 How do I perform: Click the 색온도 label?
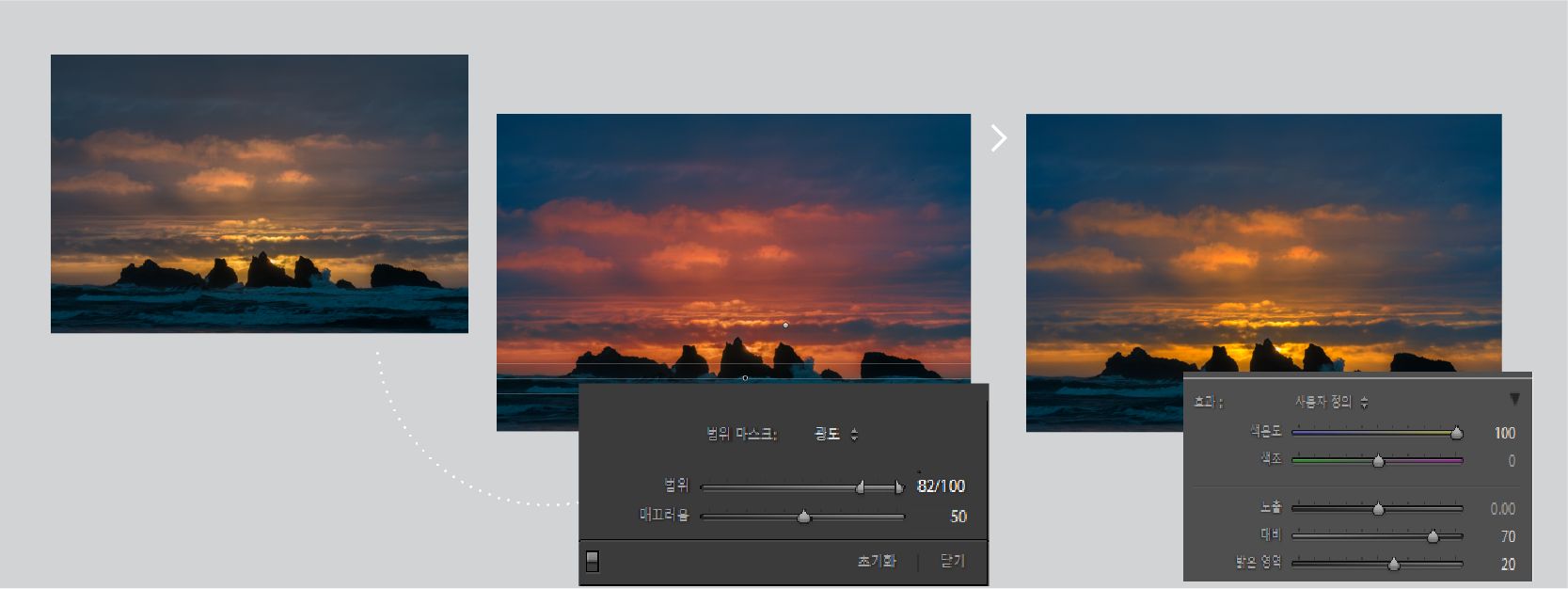(x=1265, y=431)
